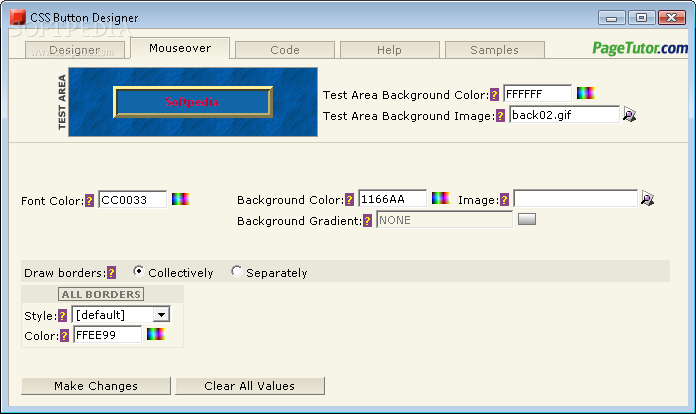Focus the empty button Image field
Screen dimensions: 696x414
click(x=575, y=199)
